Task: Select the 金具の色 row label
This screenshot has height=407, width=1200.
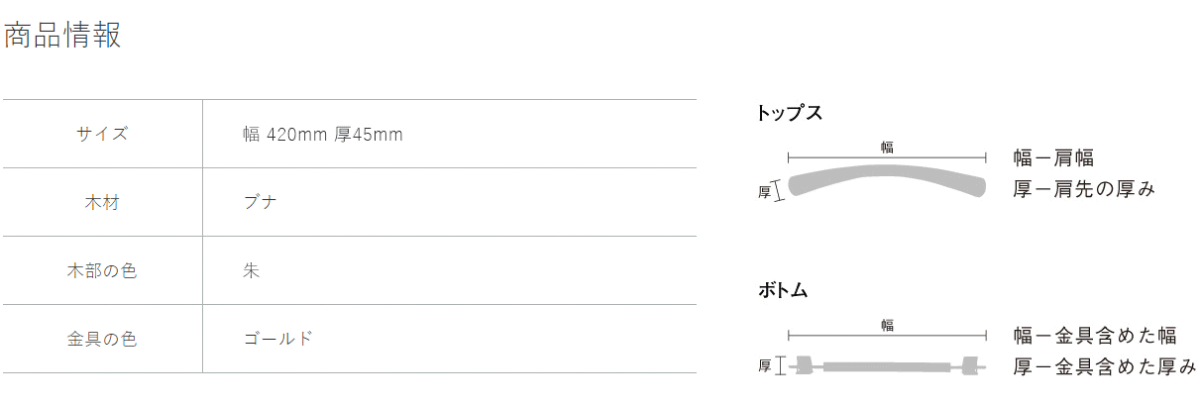Action: pyautogui.click(x=102, y=339)
